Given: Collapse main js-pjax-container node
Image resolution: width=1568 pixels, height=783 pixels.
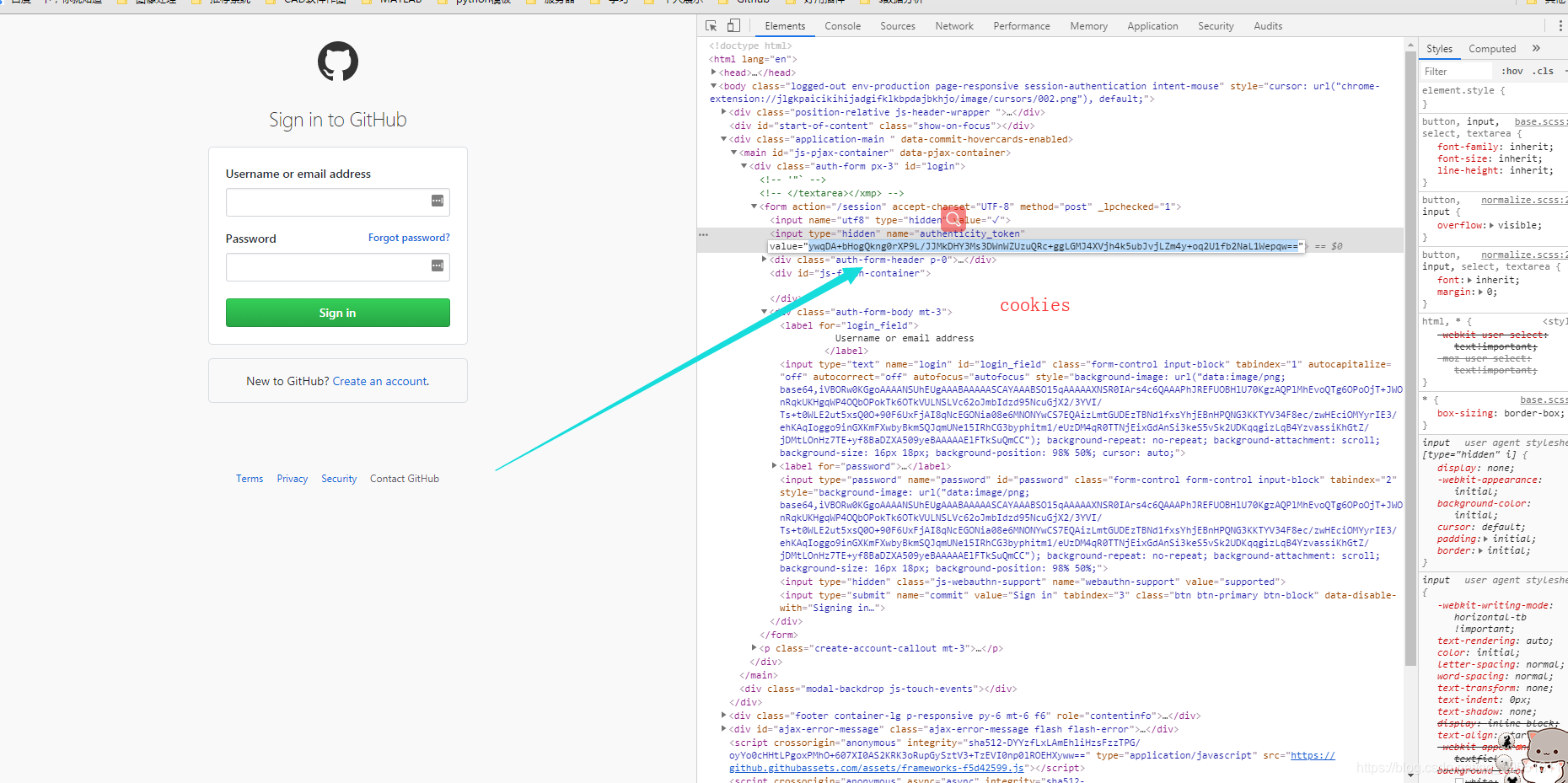Looking at the screenshot, I should [x=734, y=153].
